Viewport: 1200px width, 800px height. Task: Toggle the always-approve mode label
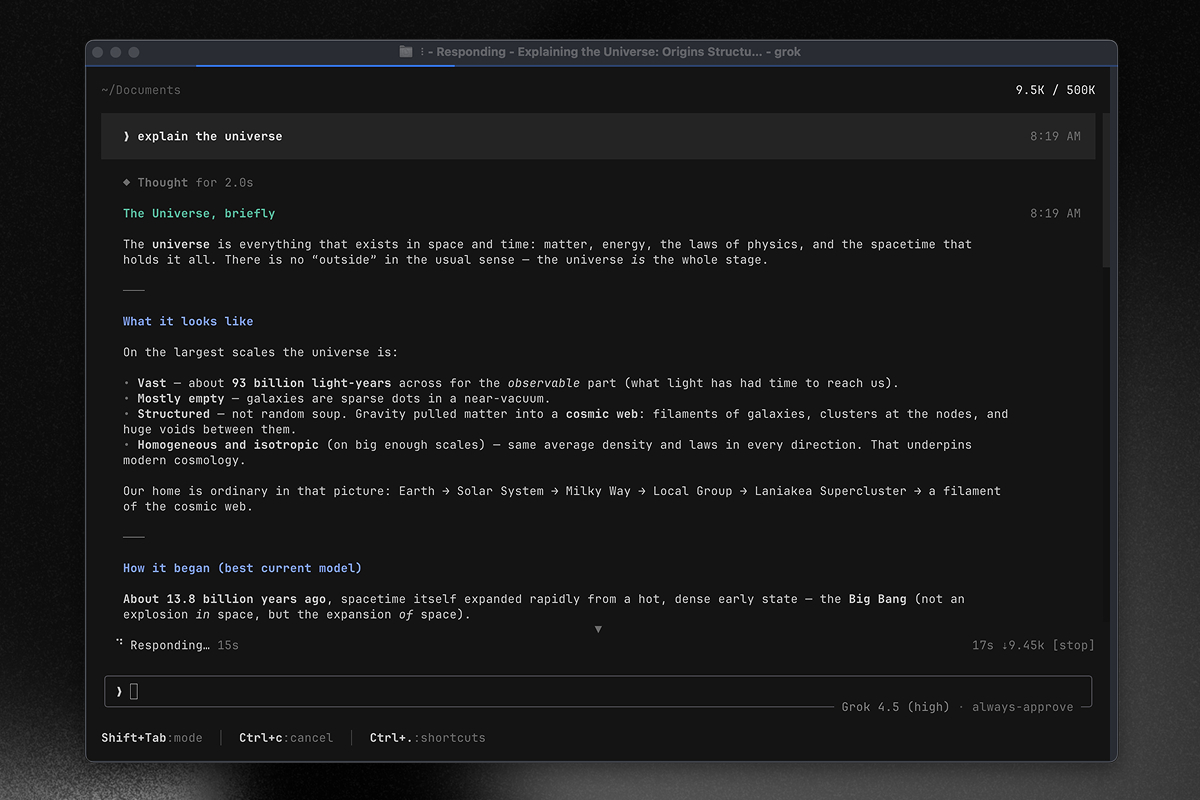1023,707
